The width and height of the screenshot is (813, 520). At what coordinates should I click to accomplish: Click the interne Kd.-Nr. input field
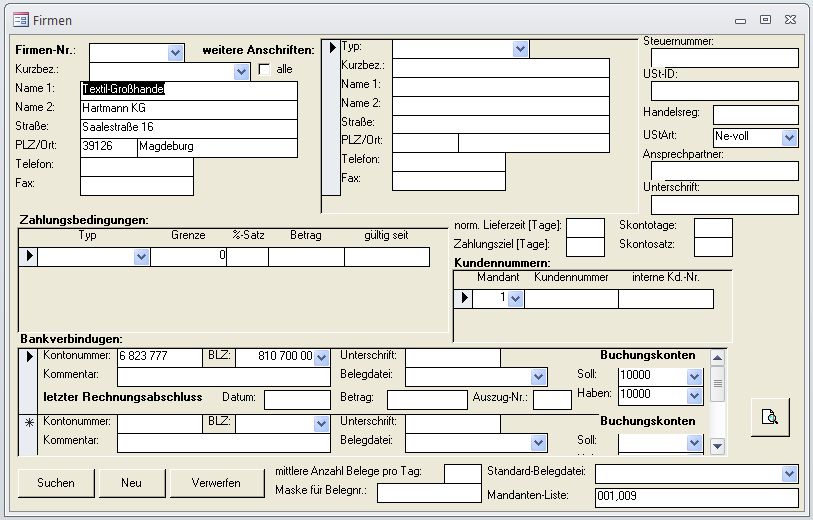pyautogui.click(x=666, y=299)
